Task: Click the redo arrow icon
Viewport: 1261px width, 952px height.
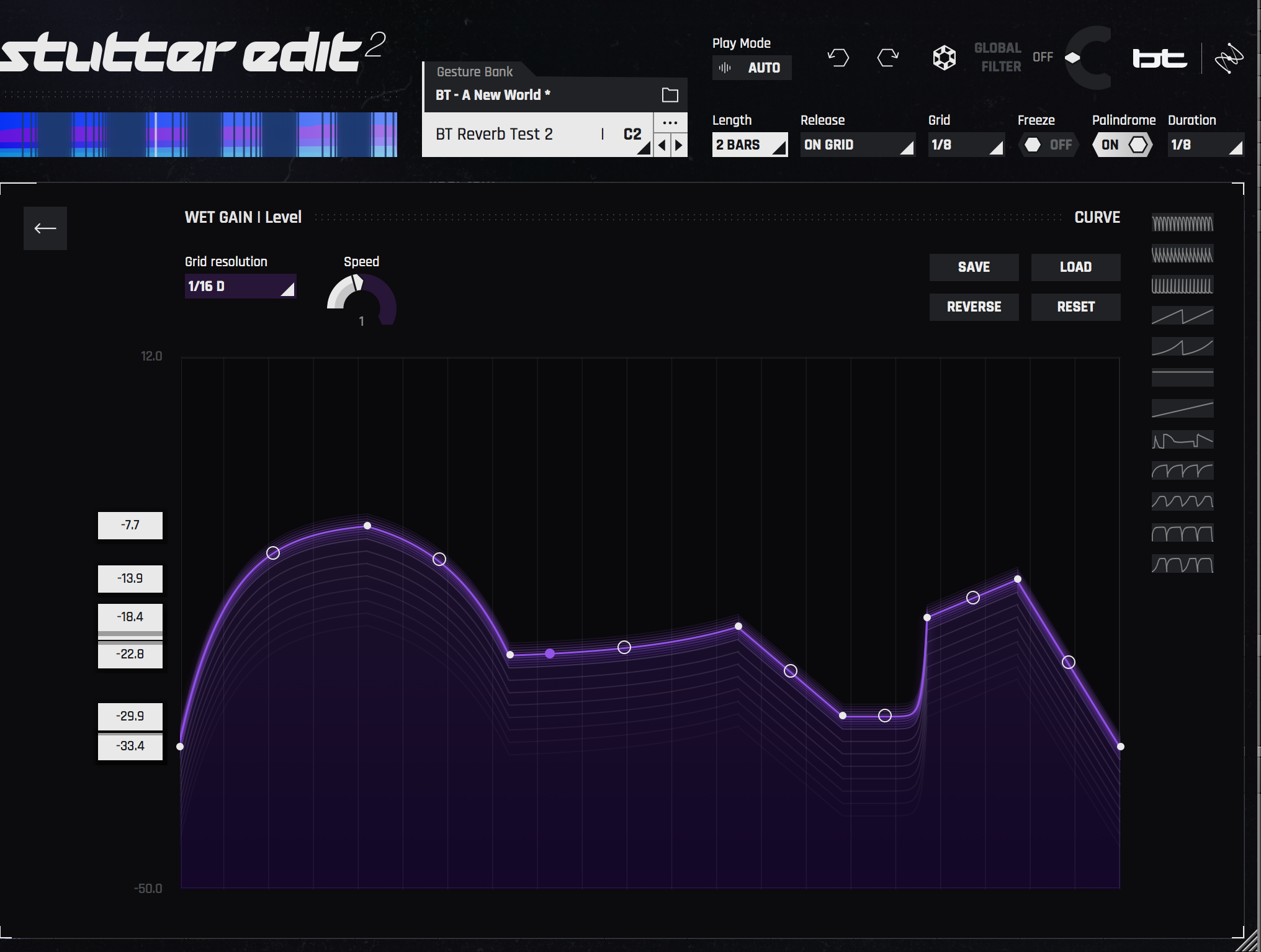Action: coord(888,58)
